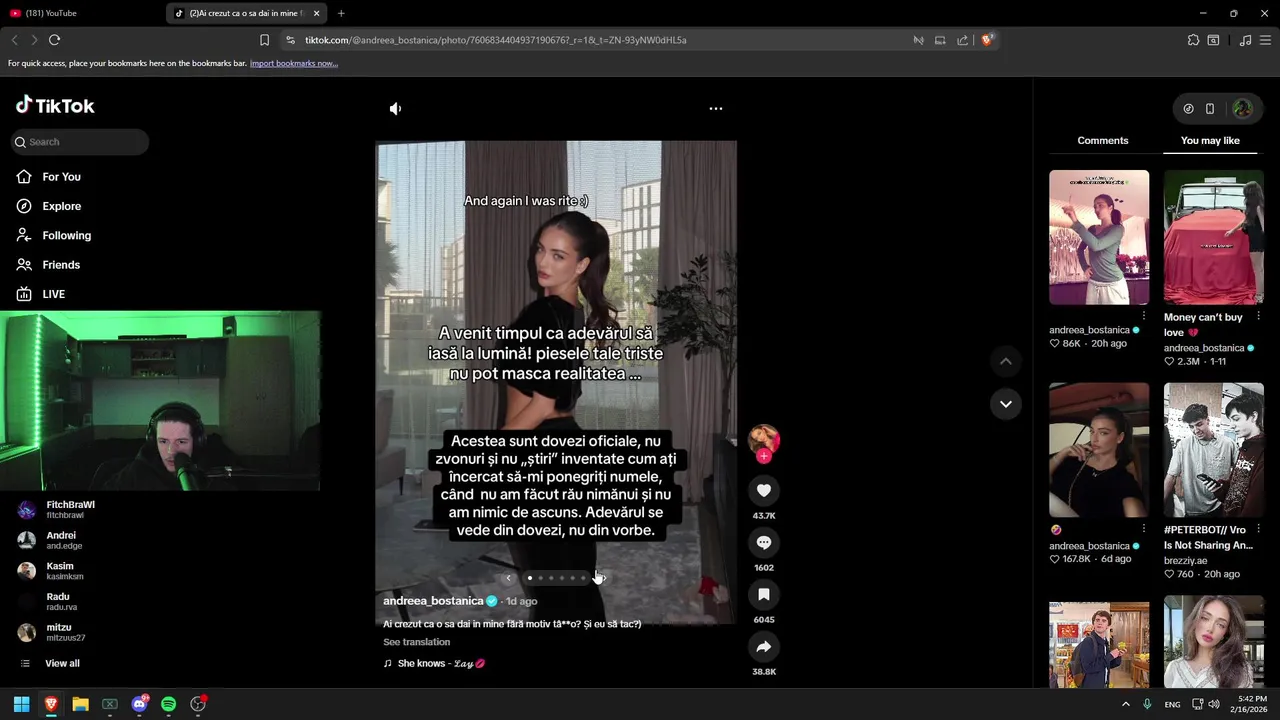Switch to the Comments tab
Viewport: 1280px width, 720px height.
point(1103,141)
